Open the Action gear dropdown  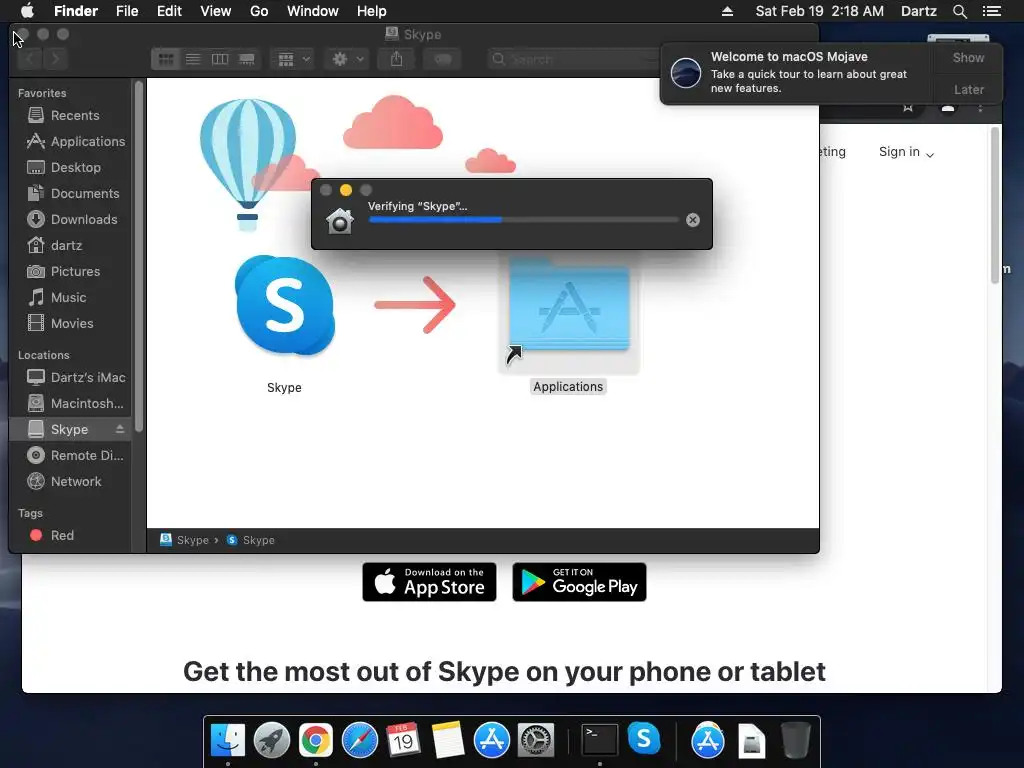(x=348, y=59)
